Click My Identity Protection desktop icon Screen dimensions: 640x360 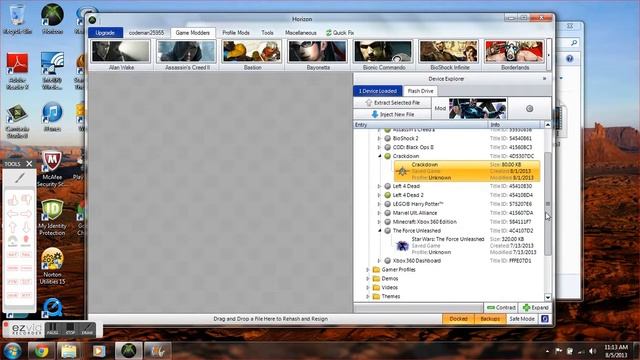[x=52, y=218]
